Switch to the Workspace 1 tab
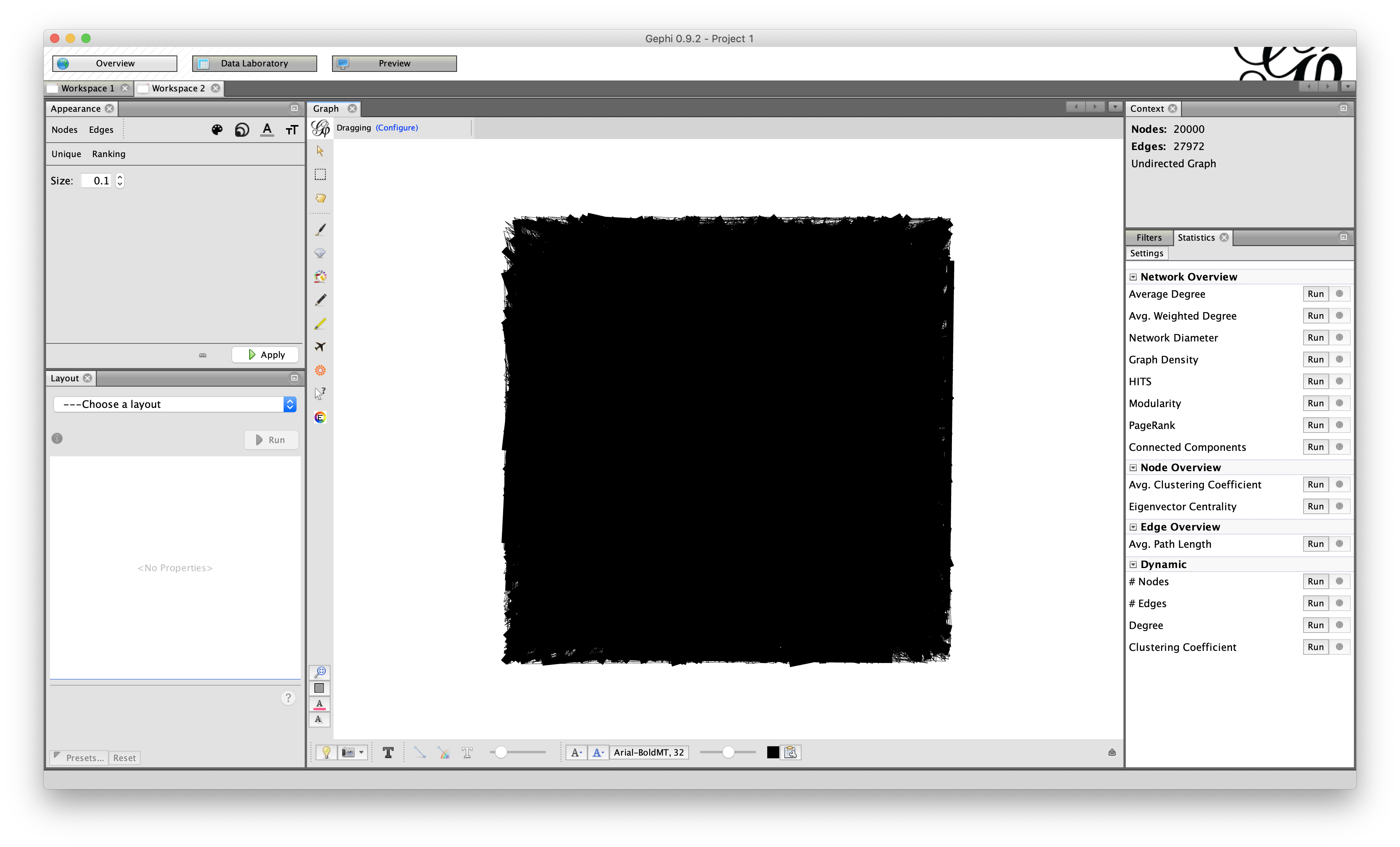The height and width of the screenshot is (847, 1400). [x=87, y=88]
